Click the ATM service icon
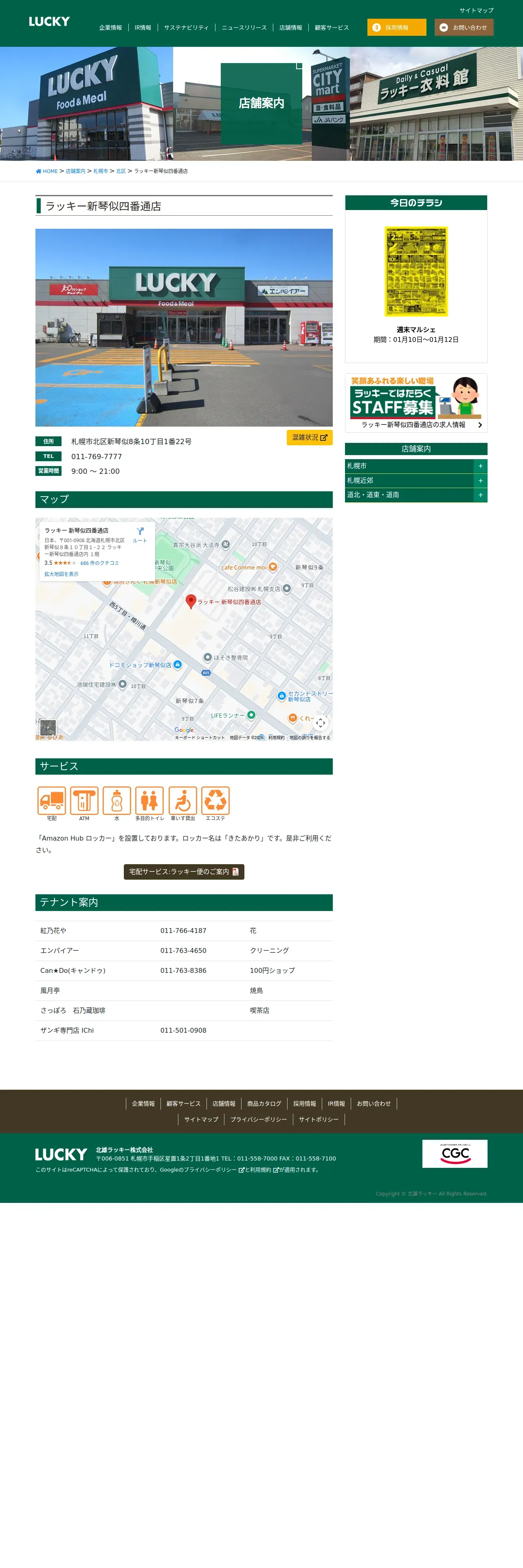Viewport: 523px width, 1568px height. (84, 800)
